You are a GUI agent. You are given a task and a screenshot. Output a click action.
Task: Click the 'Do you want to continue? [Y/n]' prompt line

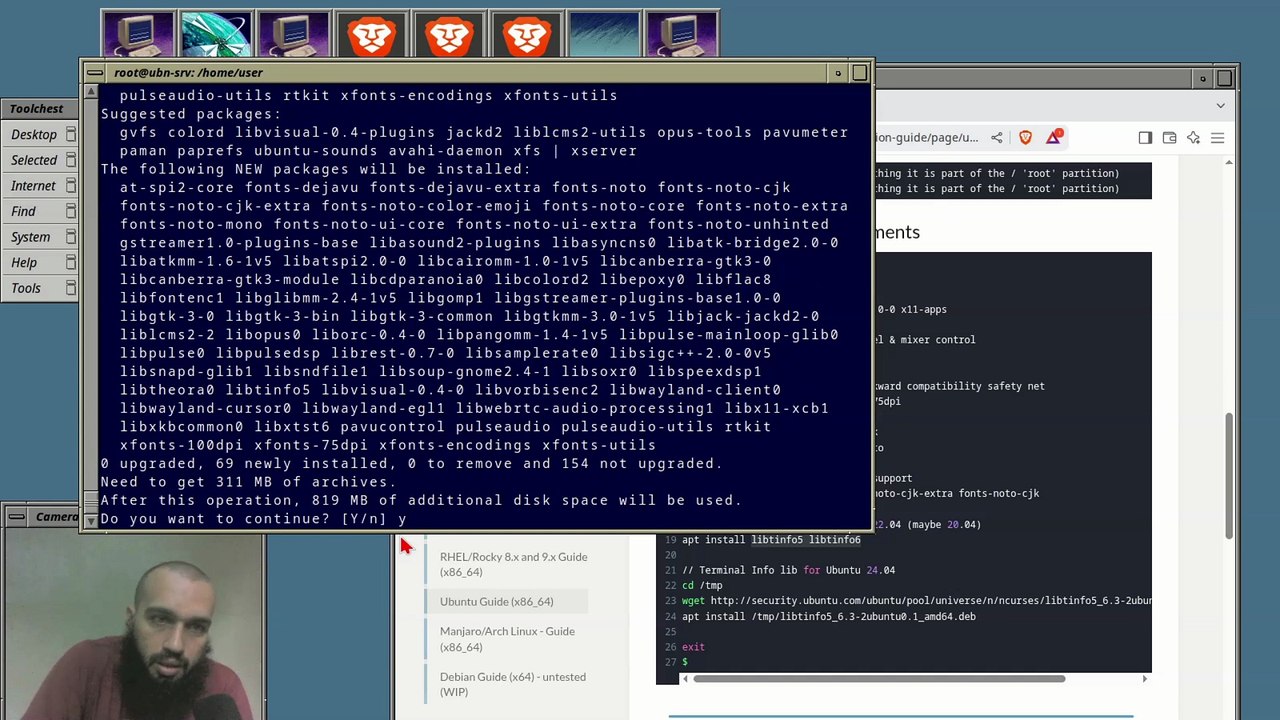click(x=253, y=518)
